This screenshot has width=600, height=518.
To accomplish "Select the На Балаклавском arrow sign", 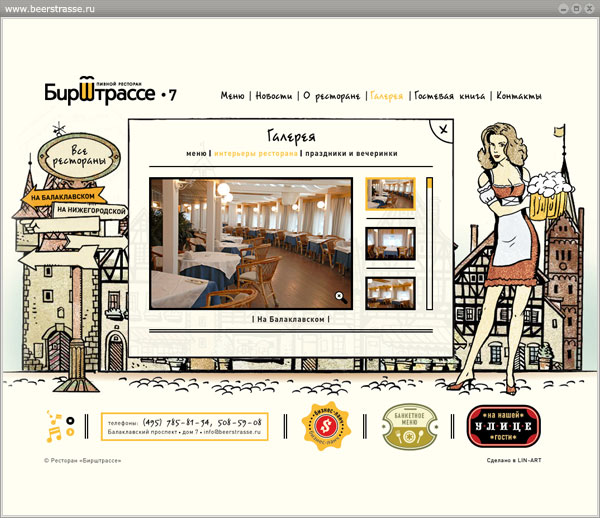I will coord(64,197).
